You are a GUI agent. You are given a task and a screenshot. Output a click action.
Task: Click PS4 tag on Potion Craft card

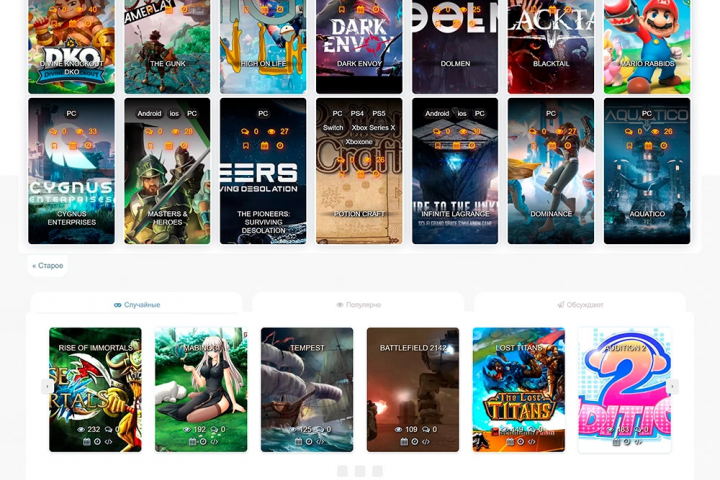(x=357, y=113)
